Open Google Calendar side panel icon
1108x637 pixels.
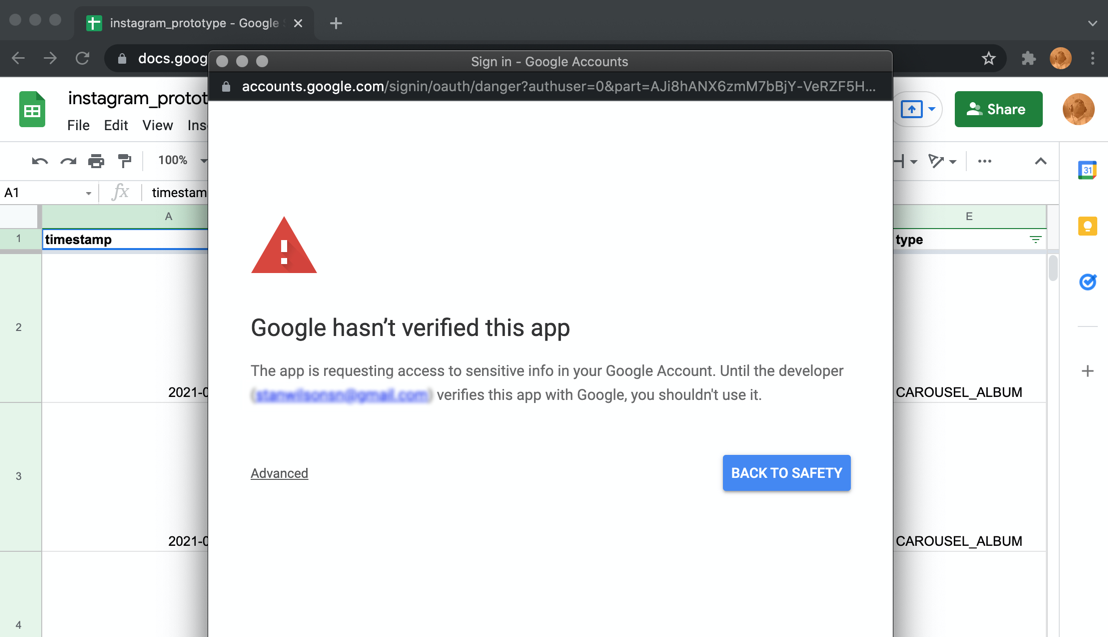pos(1087,171)
